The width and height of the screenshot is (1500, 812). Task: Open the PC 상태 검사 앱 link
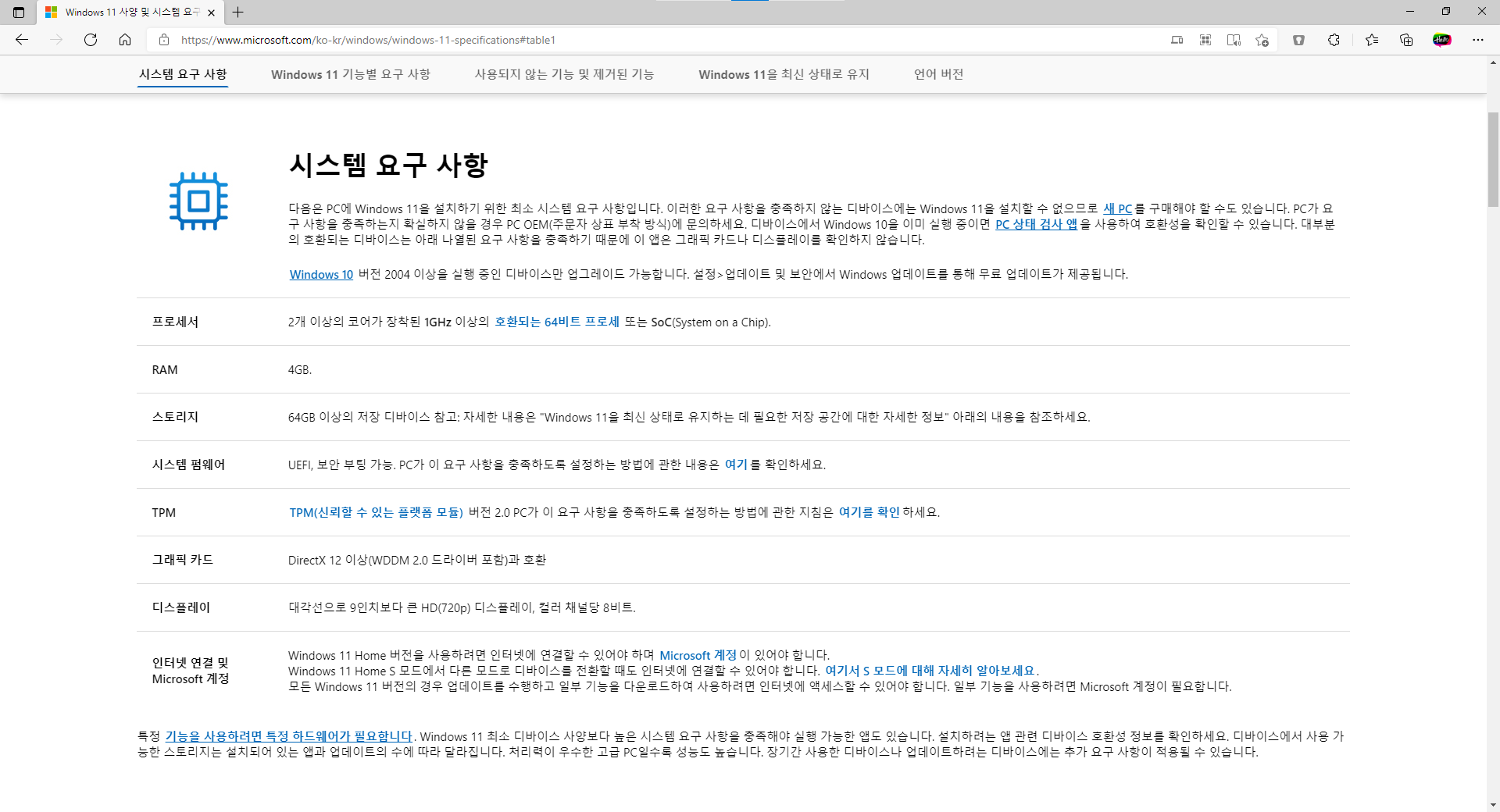click(x=1036, y=224)
